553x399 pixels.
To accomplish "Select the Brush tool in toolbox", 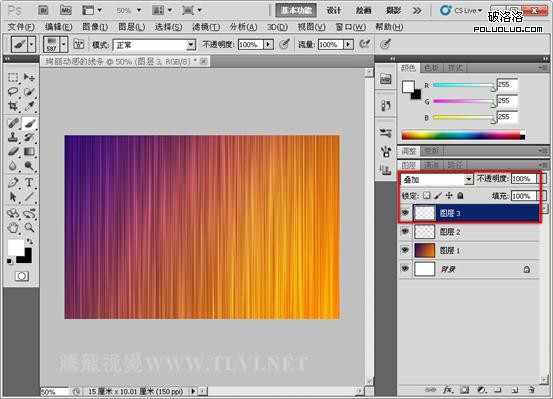I will click(x=29, y=123).
